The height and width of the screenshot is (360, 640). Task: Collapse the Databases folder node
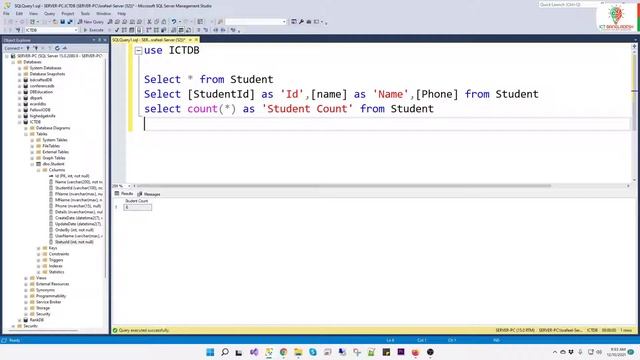[13, 62]
